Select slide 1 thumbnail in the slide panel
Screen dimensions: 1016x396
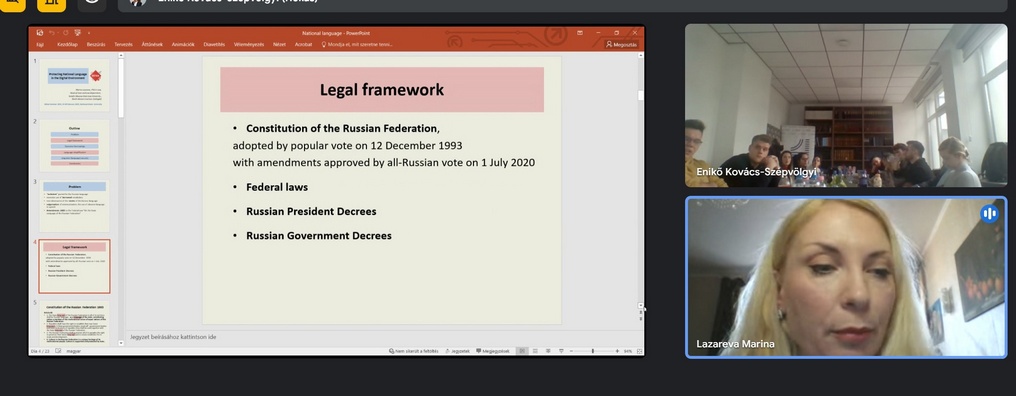[75, 85]
